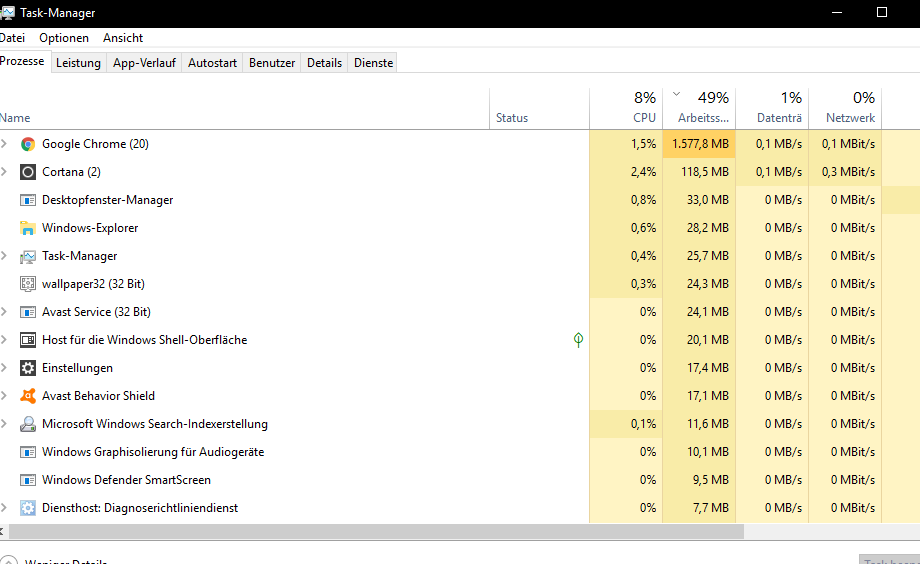Switch to the Benutzer tab
This screenshot has width=920, height=564.
[272, 63]
